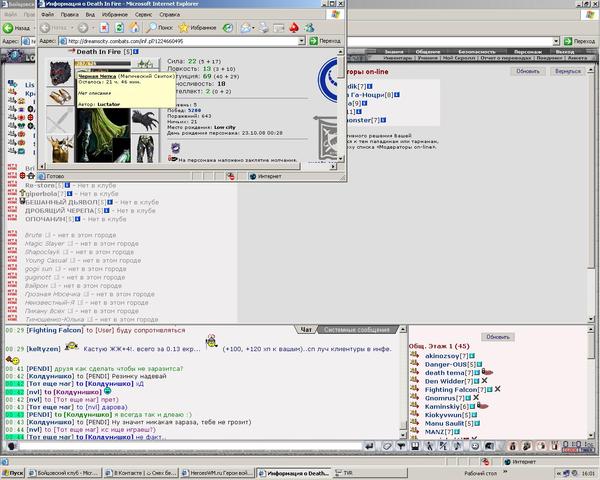Switch to the Бойцовский клуб taskbar window
Viewport: 600px width, 480px height.
tap(64, 473)
